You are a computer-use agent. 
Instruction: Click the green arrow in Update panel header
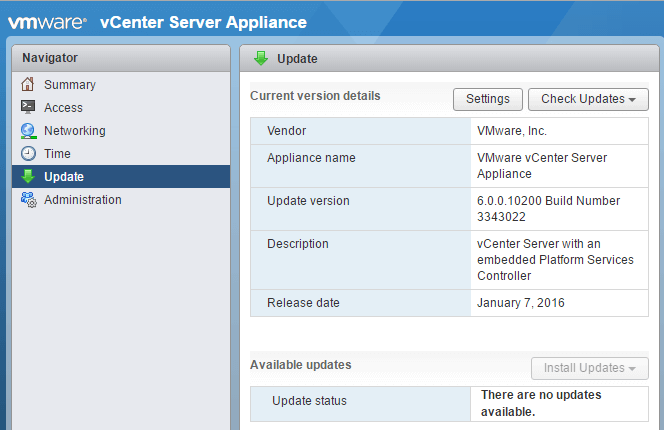click(260, 59)
